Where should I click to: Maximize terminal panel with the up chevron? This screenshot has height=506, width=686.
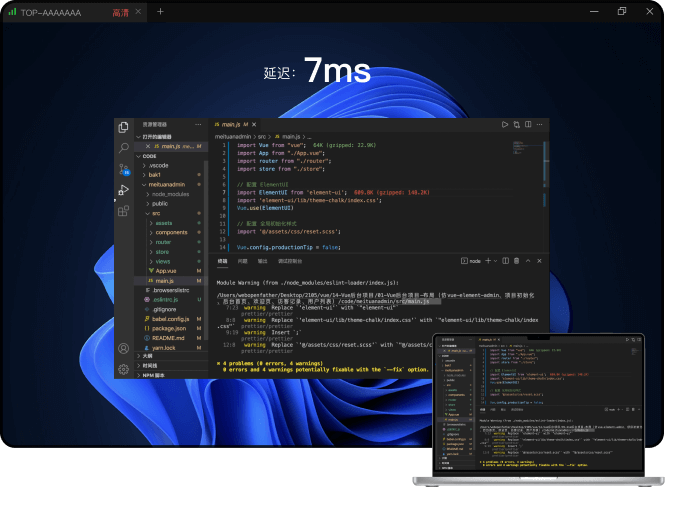[529, 260]
